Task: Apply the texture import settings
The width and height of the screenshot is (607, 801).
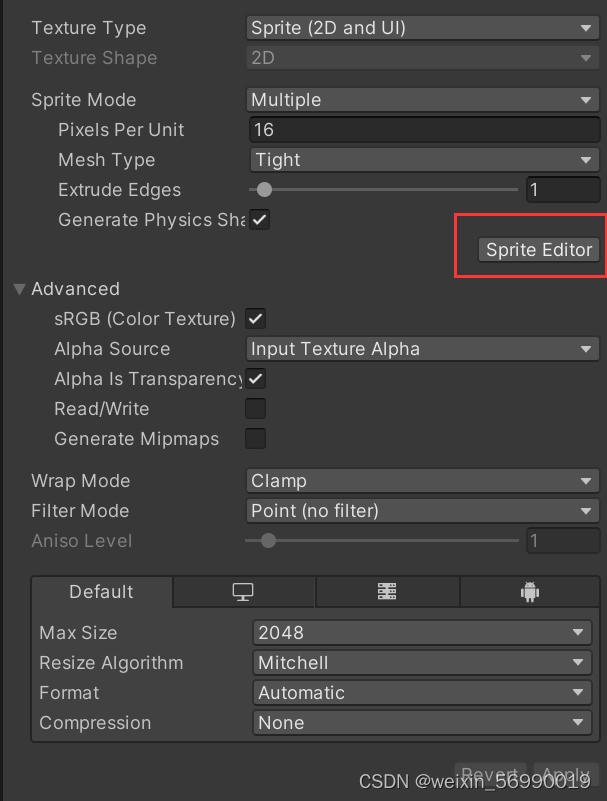Action: tap(565, 774)
